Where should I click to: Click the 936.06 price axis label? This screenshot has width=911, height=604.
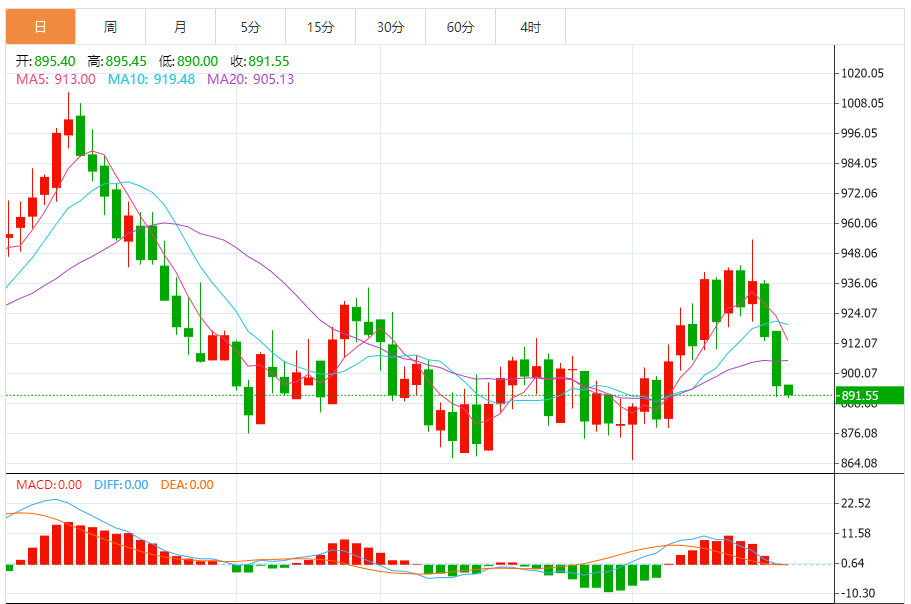pos(859,283)
